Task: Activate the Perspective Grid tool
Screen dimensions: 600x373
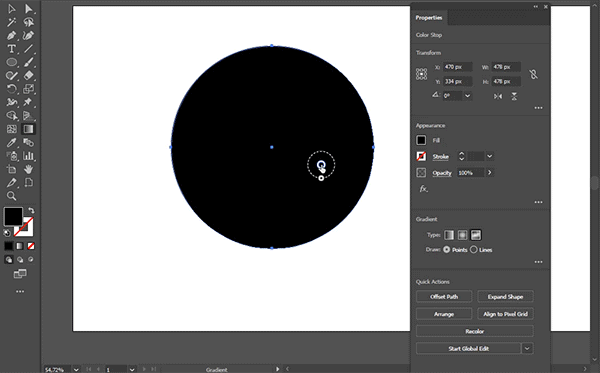Action: [x=28, y=116]
